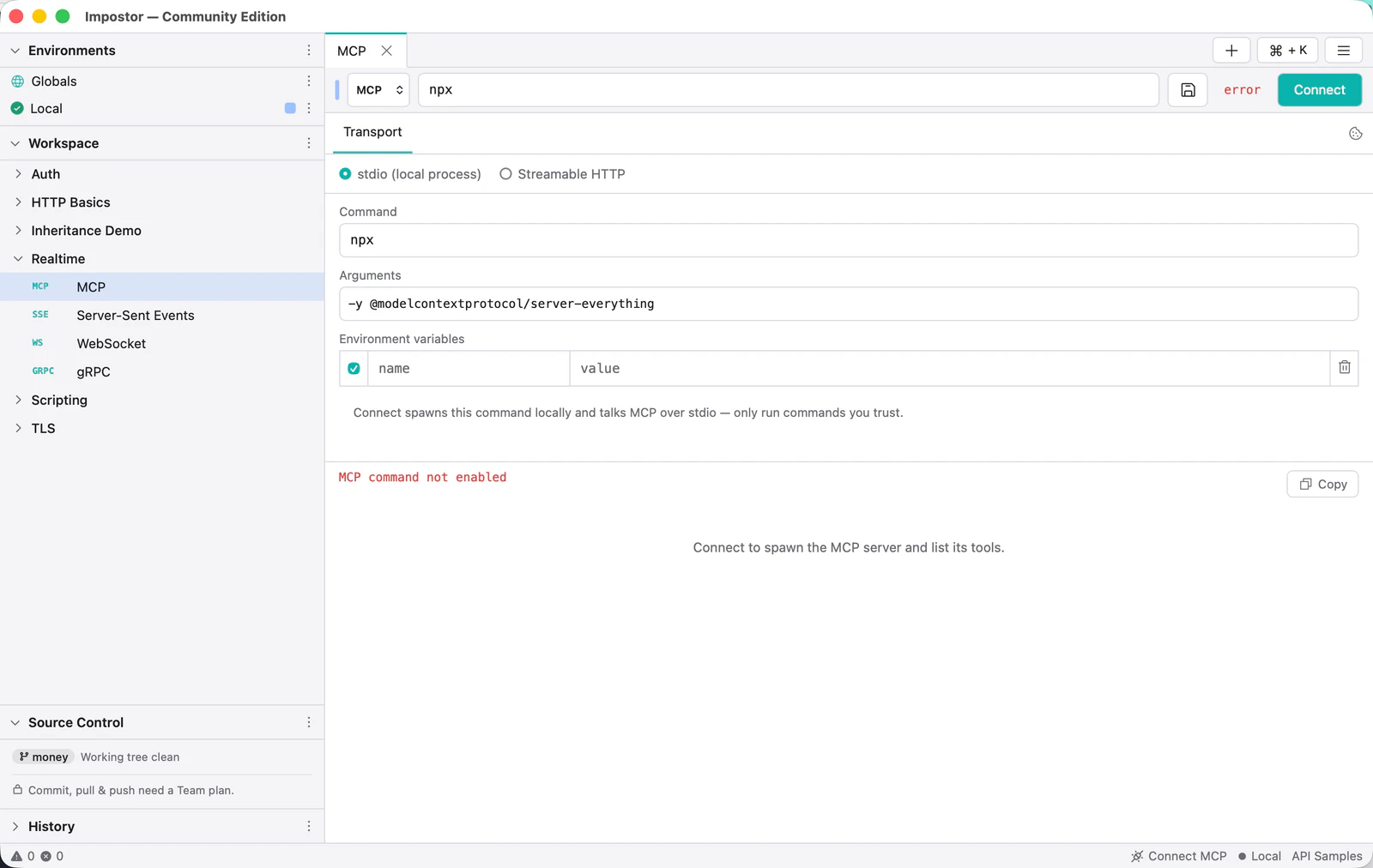Click the MCP badge in the Realtime folder

(40, 286)
